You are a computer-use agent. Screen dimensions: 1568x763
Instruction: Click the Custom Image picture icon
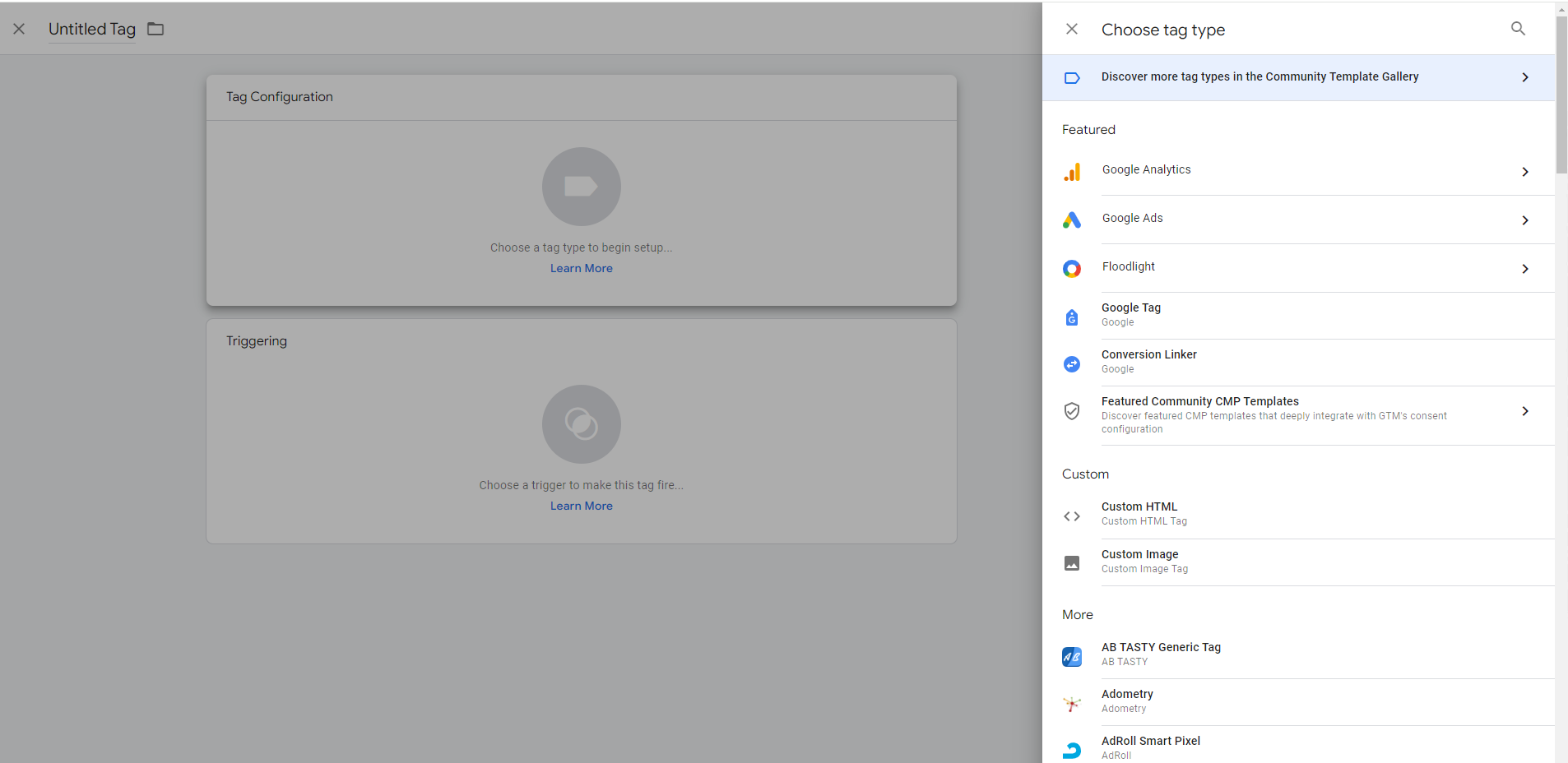tap(1072, 563)
